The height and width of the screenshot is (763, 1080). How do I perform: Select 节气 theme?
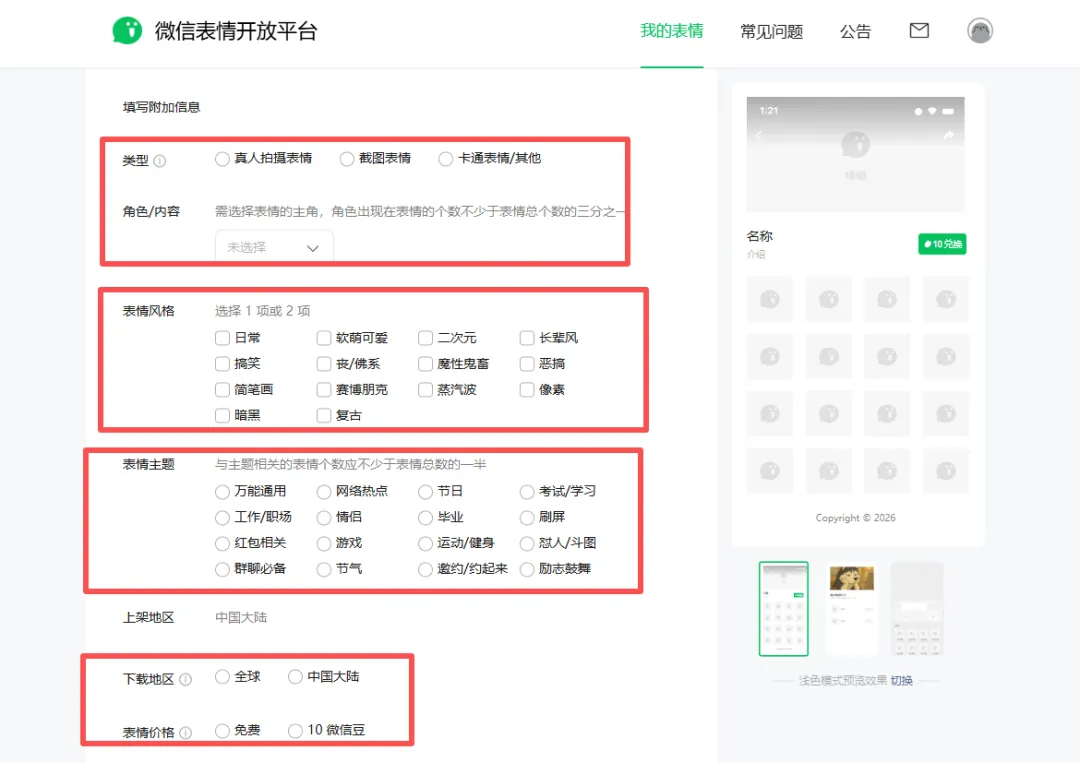324,569
